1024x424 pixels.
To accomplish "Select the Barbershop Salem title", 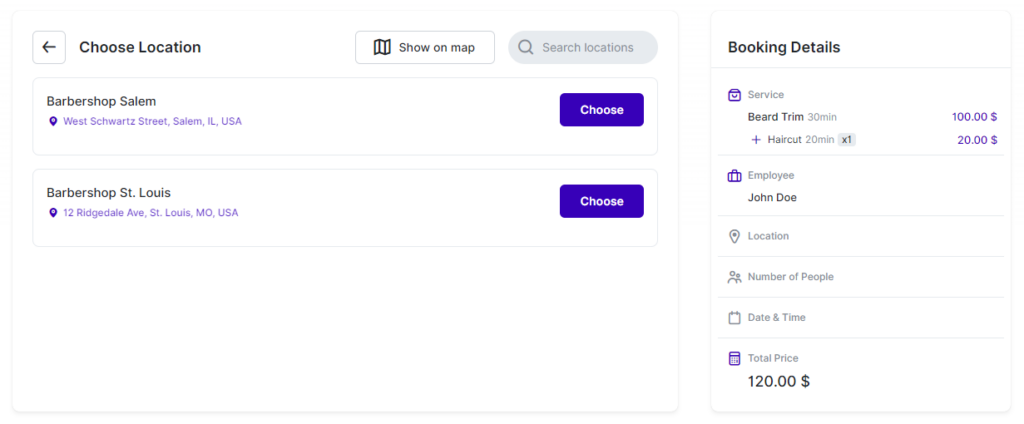I will coord(101,101).
